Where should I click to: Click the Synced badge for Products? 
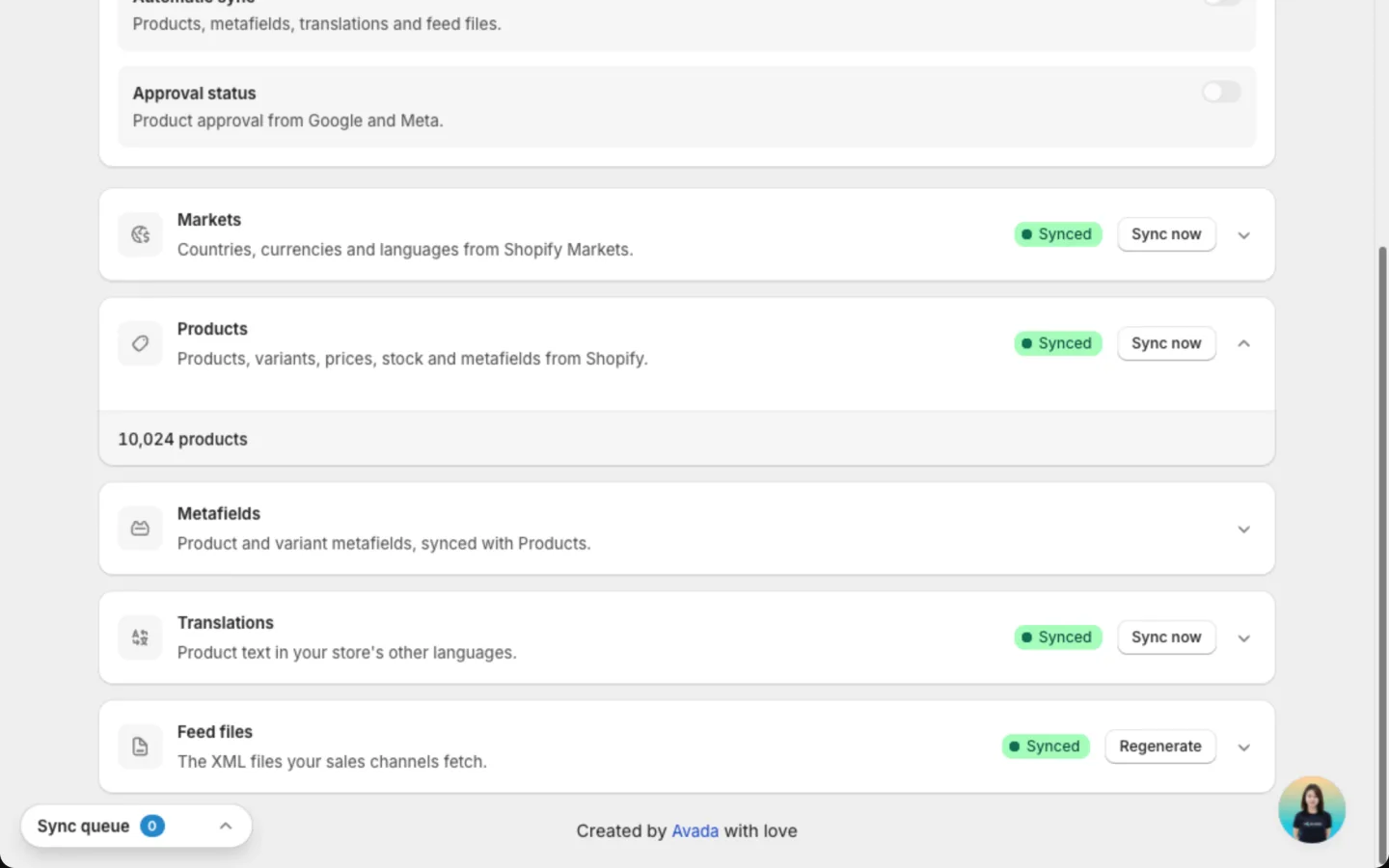coord(1058,343)
